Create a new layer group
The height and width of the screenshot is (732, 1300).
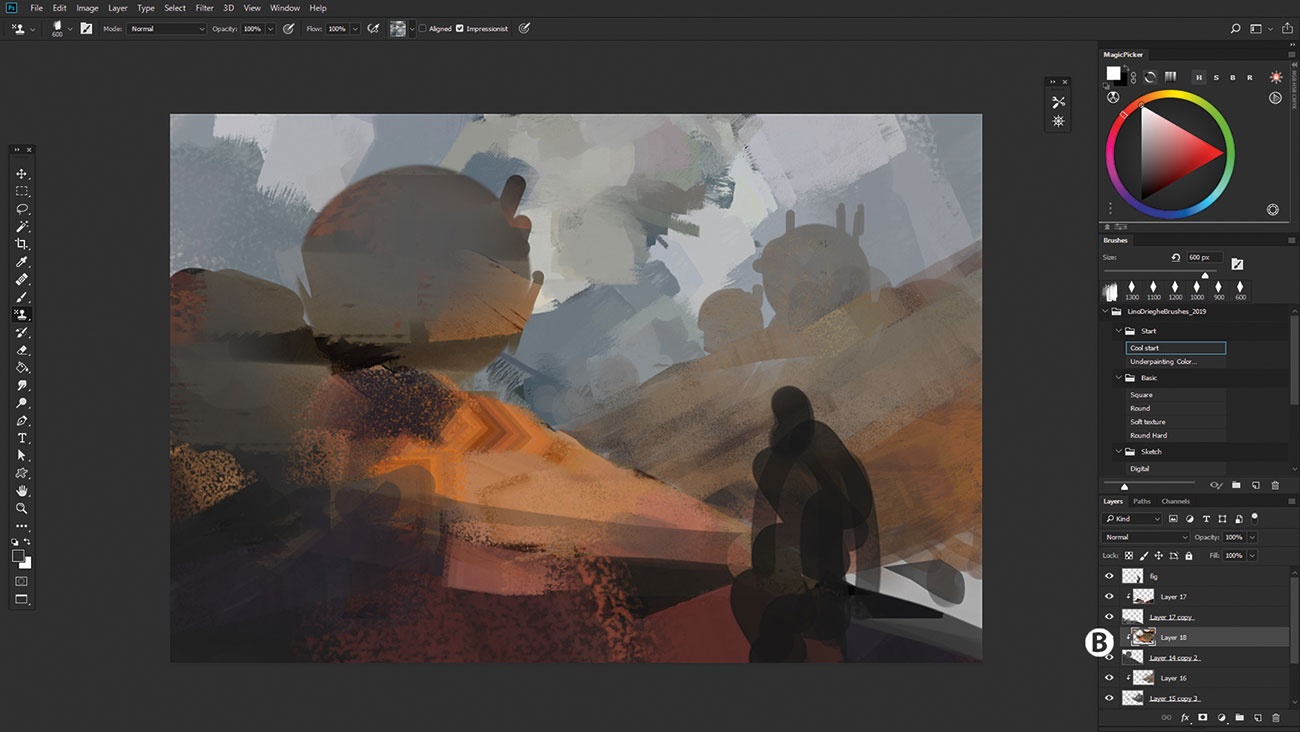pyautogui.click(x=1239, y=718)
